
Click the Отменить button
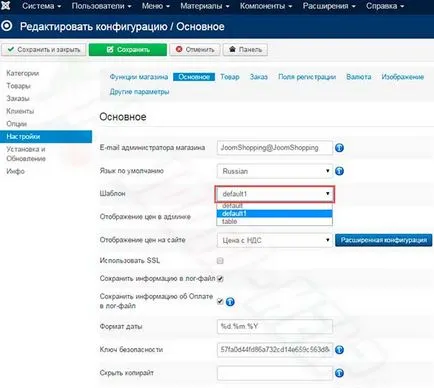[x=195, y=50]
